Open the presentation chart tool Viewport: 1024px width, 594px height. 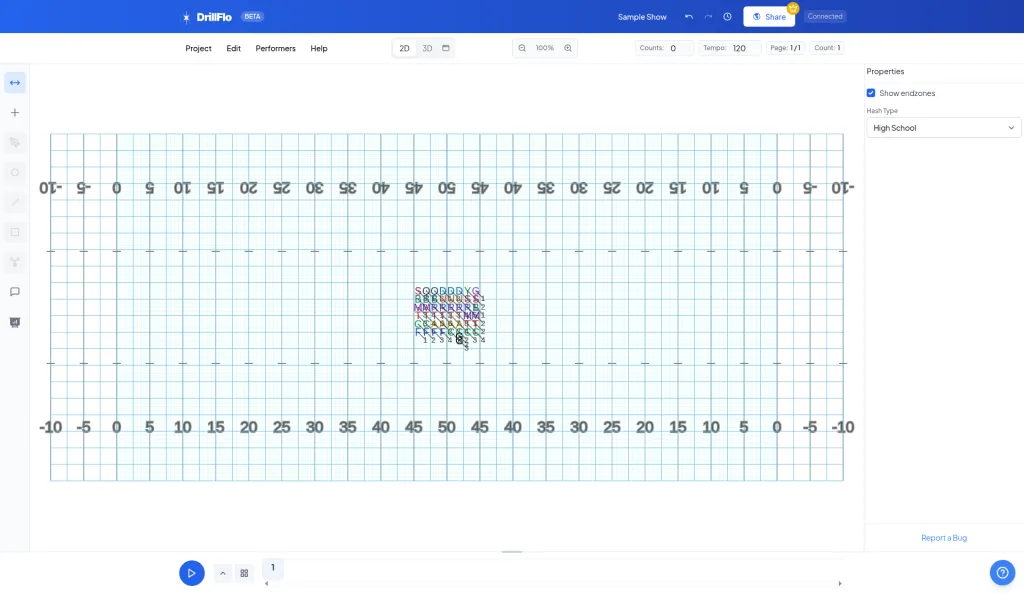point(14,322)
